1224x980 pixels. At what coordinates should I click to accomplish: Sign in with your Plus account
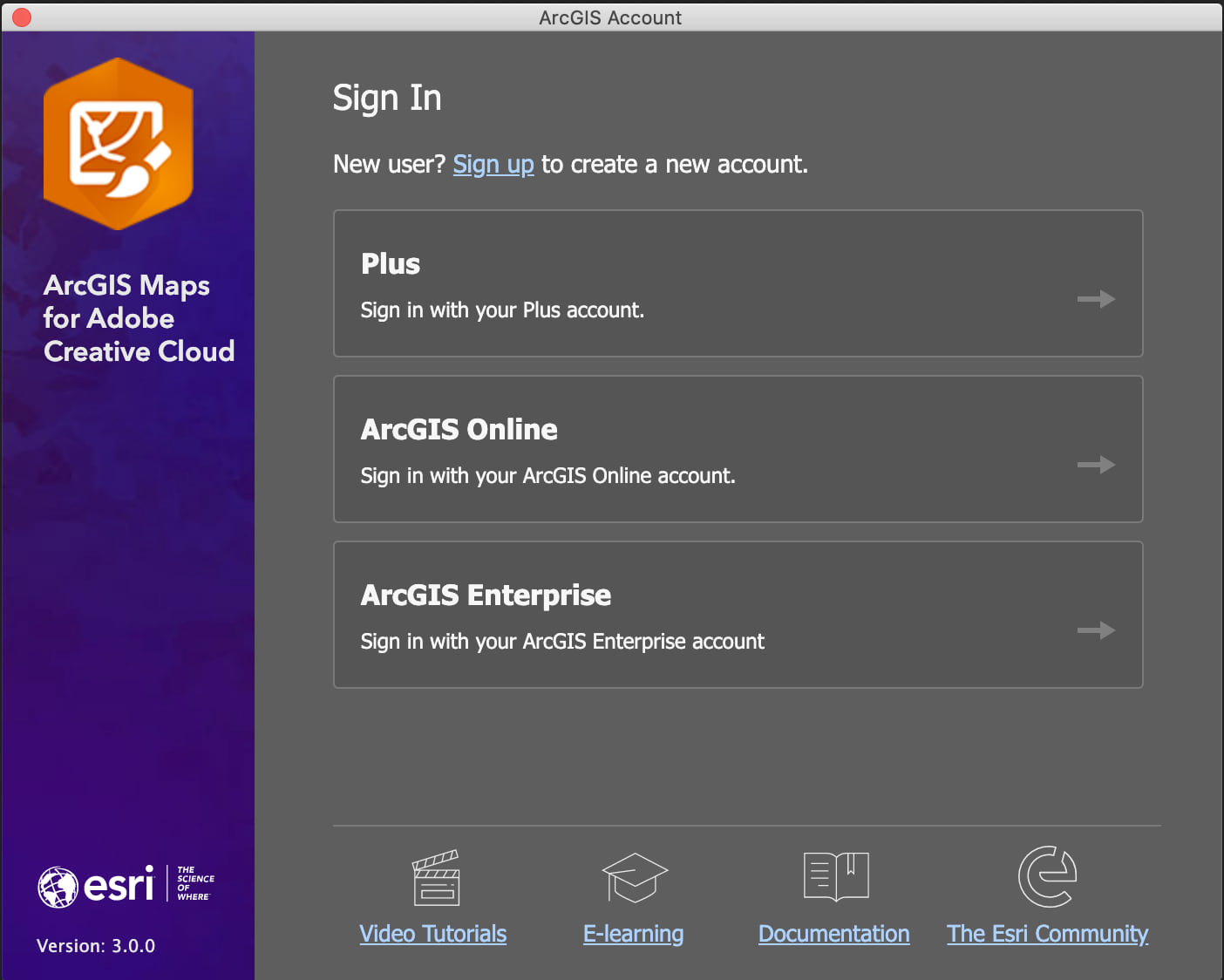click(x=738, y=283)
